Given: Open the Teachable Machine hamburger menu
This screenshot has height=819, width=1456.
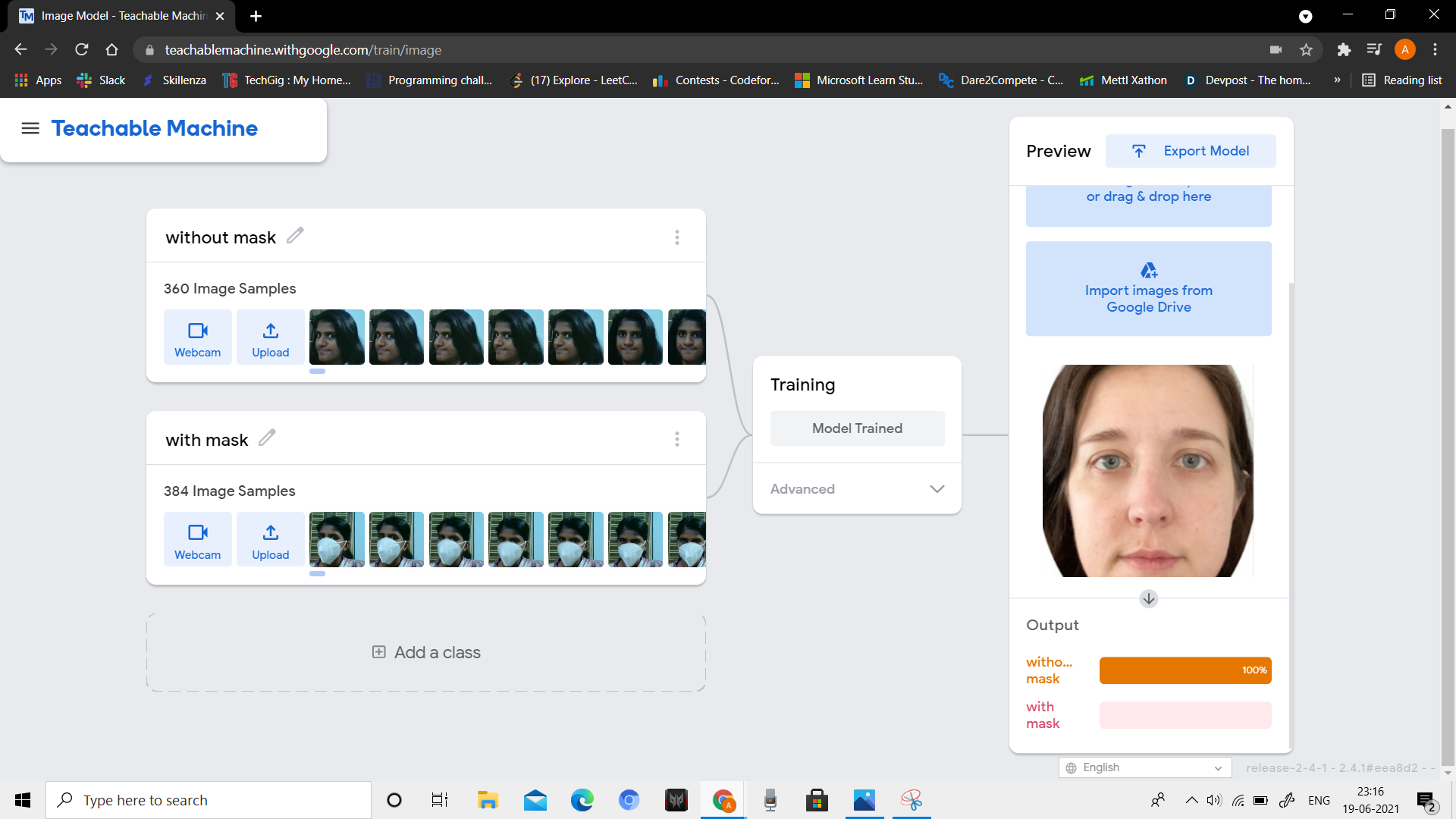Looking at the screenshot, I should (x=30, y=128).
